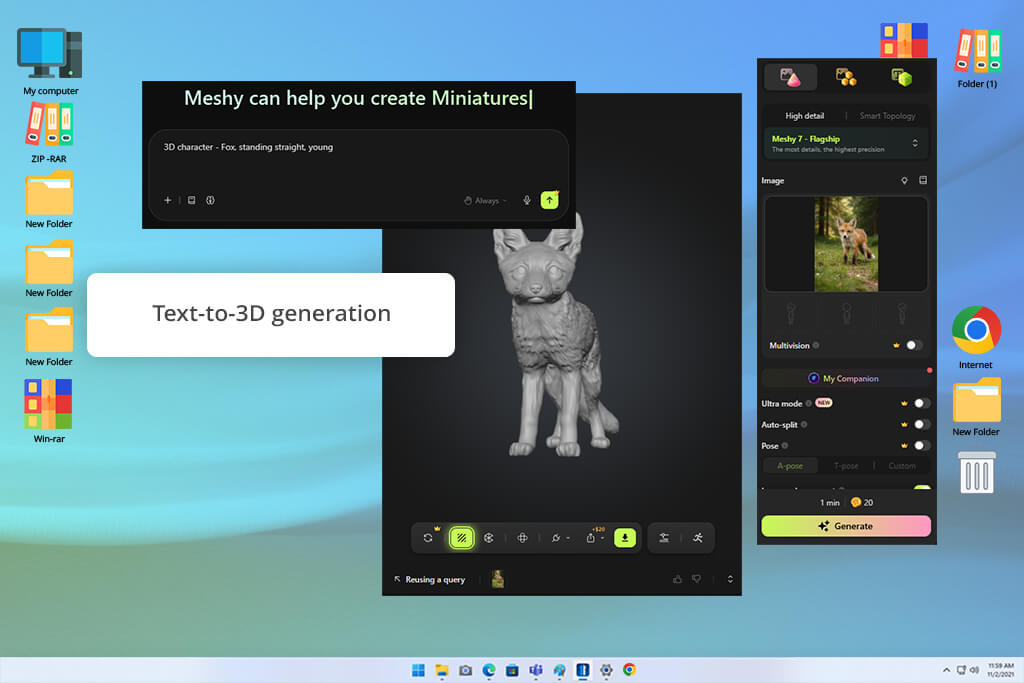Open the Always dropdown in prompt box
This screenshot has height=683, width=1024.
(485, 200)
